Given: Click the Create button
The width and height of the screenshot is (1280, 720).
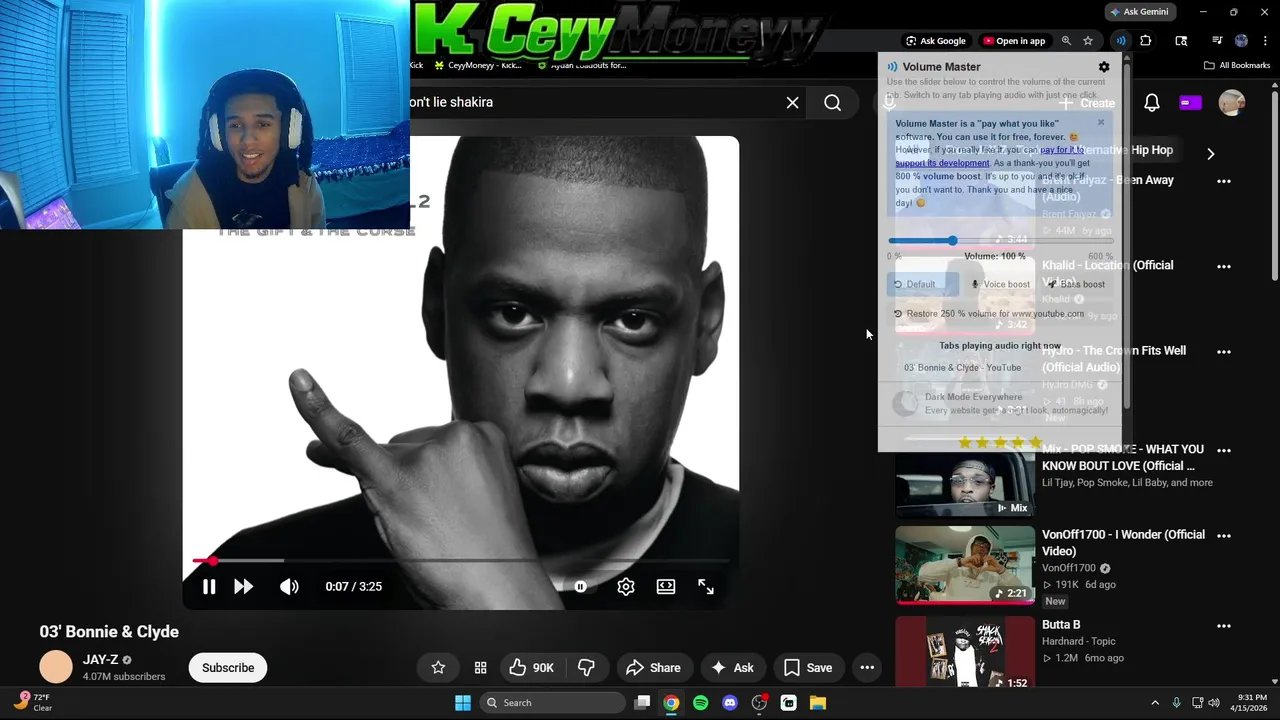Looking at the screenshot, I should click(x=1087, y=103).
